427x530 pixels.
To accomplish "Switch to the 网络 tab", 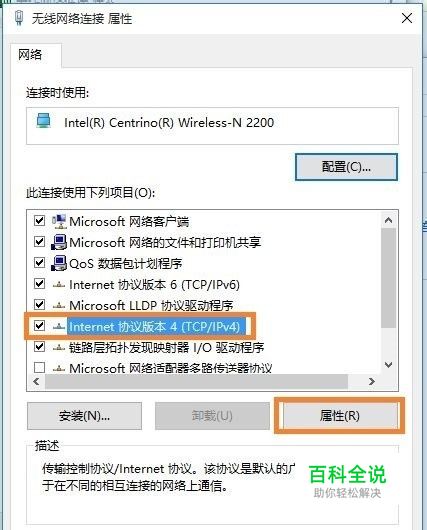I will (30, 55).
